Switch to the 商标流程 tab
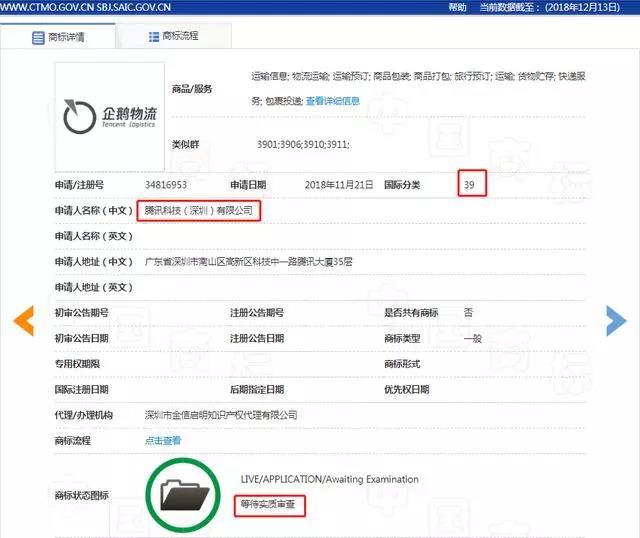The height and width of the screenshot is (538, 640). (x=173, y=36)
